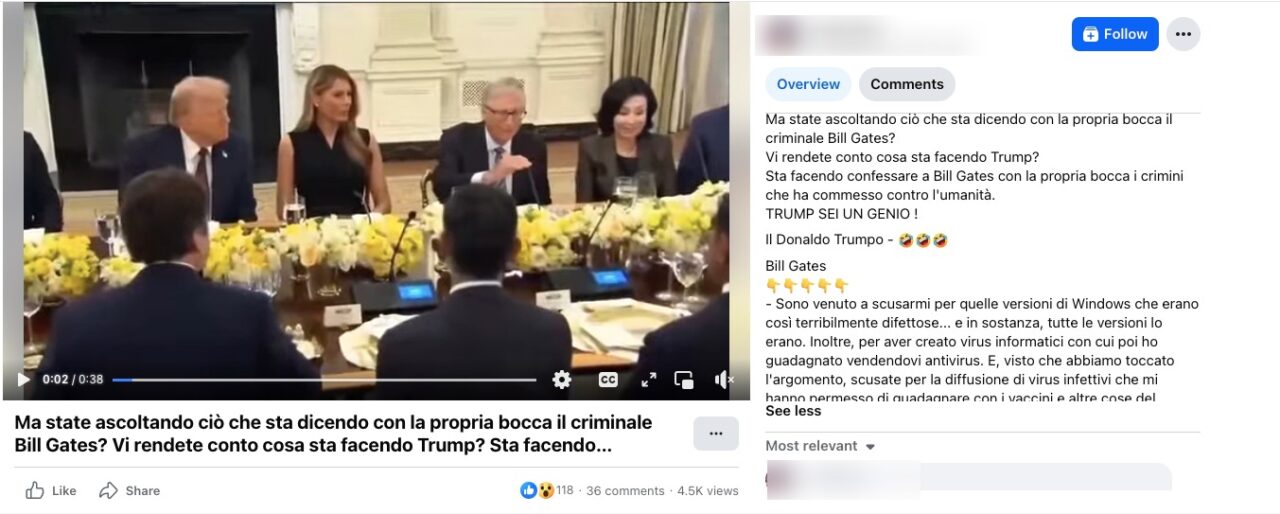Show who reacted via reaction icons
1280x514 pixels.
[x=537, y=490]
